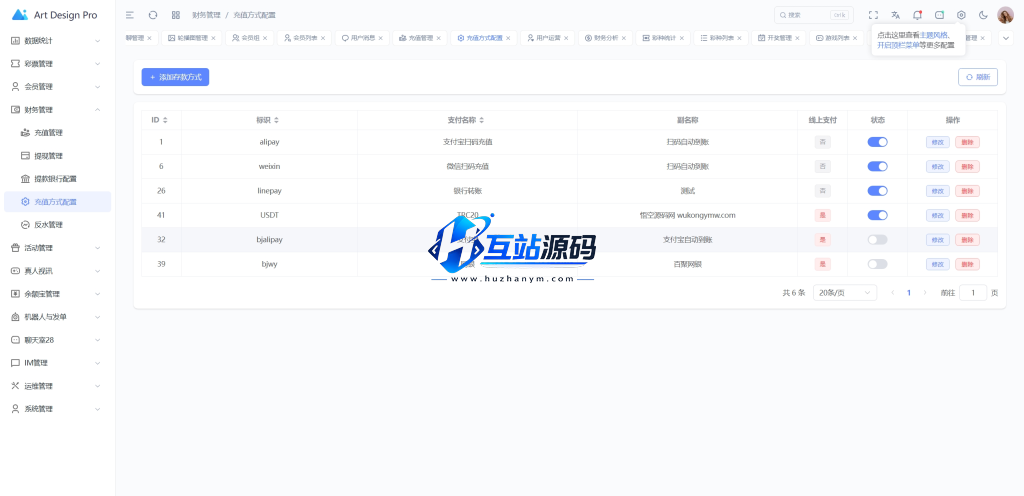The image size is (1024, 496).
Task: Switch to the 彩种统计 tab
Action: pos(663,38)
